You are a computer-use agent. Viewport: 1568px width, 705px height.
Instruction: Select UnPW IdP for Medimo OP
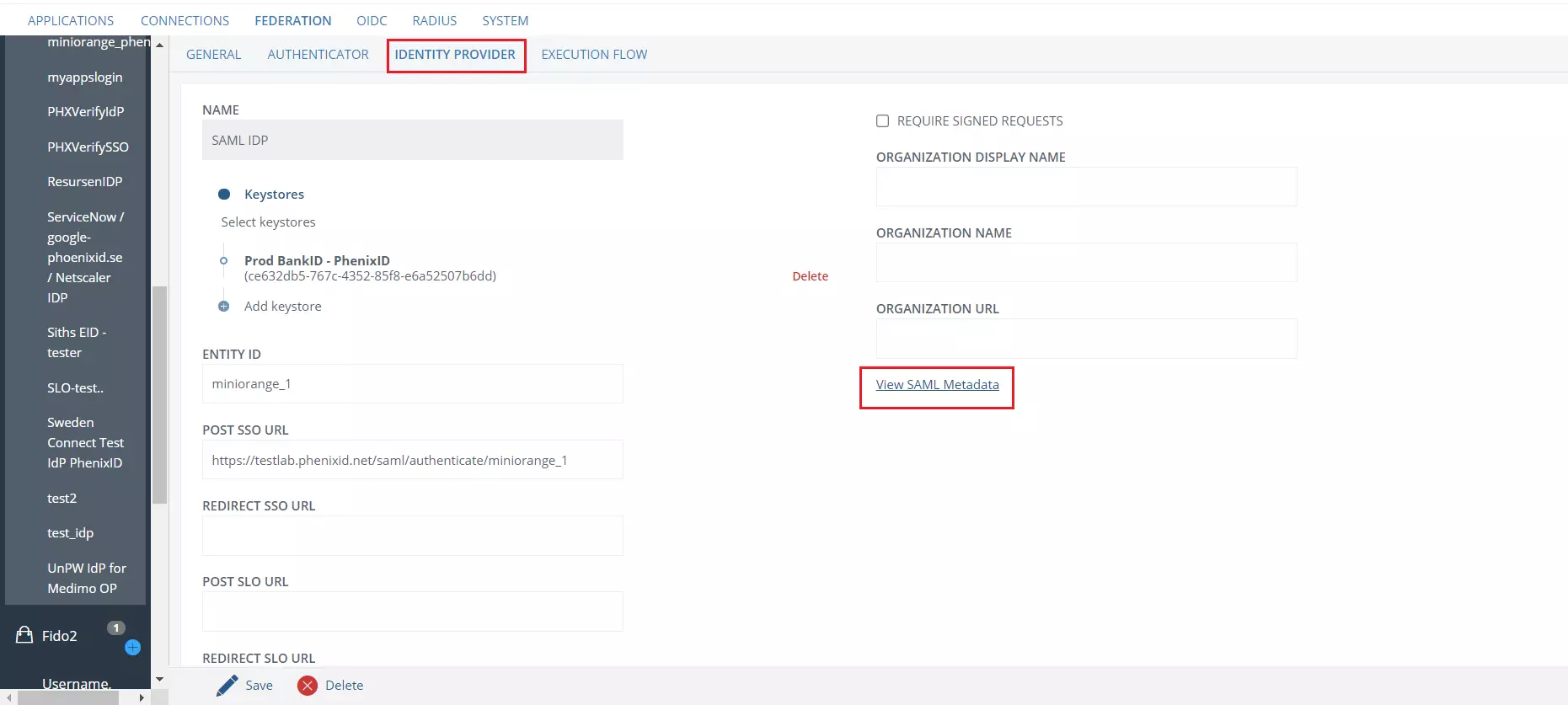point(87,579)
